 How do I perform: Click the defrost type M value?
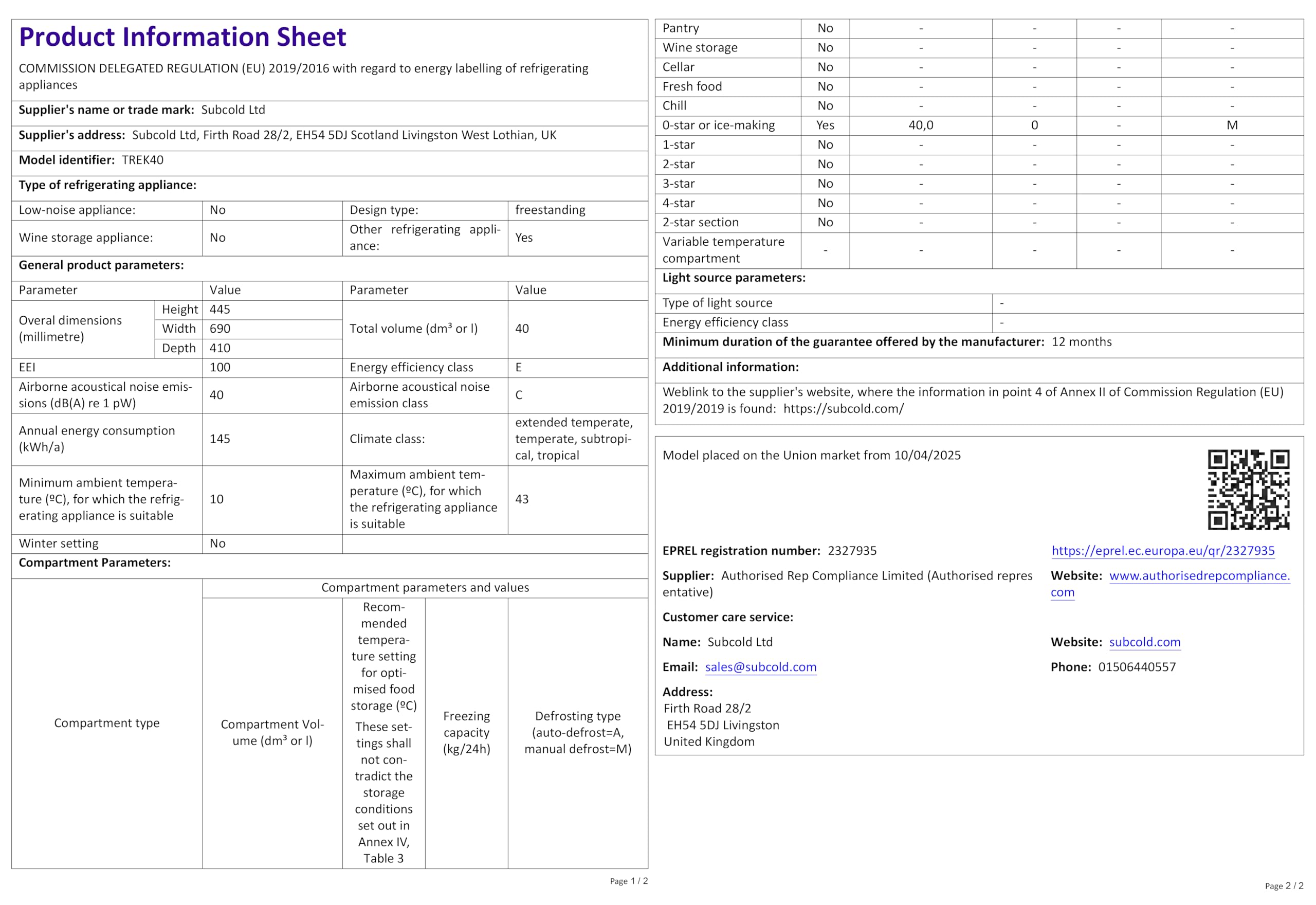pyautogui.click(x=1231, y=125)
